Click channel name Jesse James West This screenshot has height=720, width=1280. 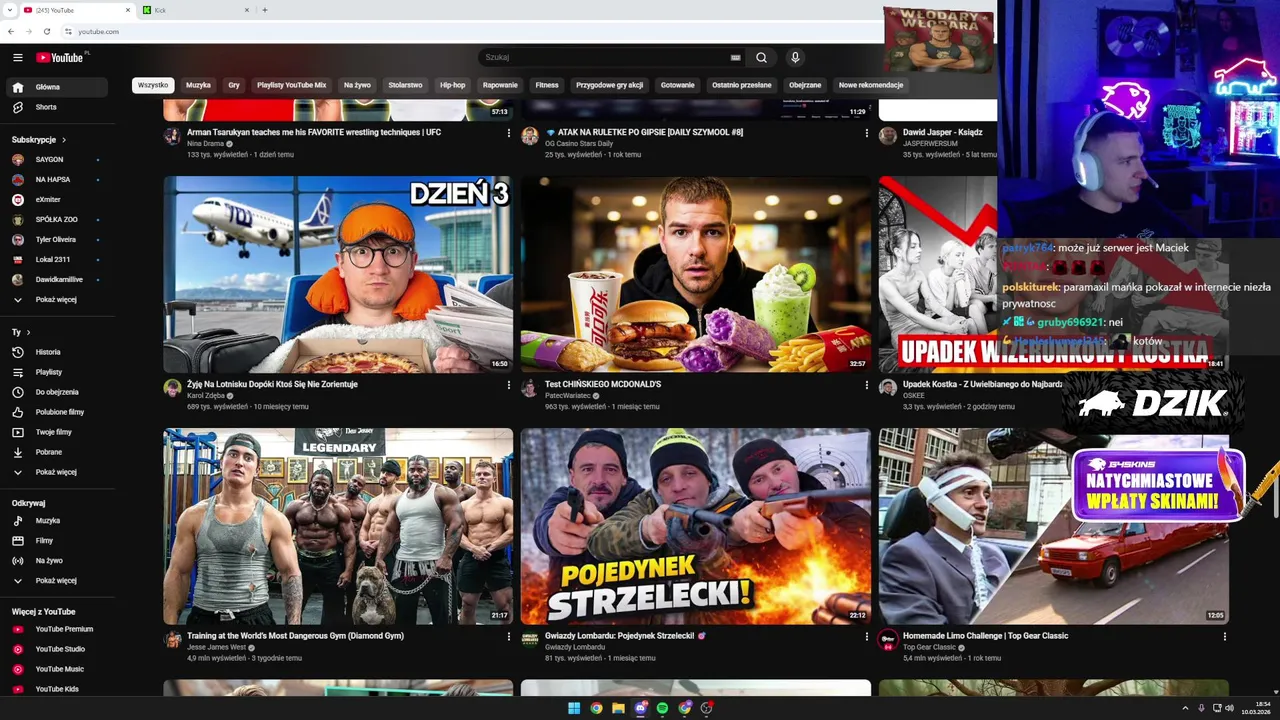tap(215, 647)
